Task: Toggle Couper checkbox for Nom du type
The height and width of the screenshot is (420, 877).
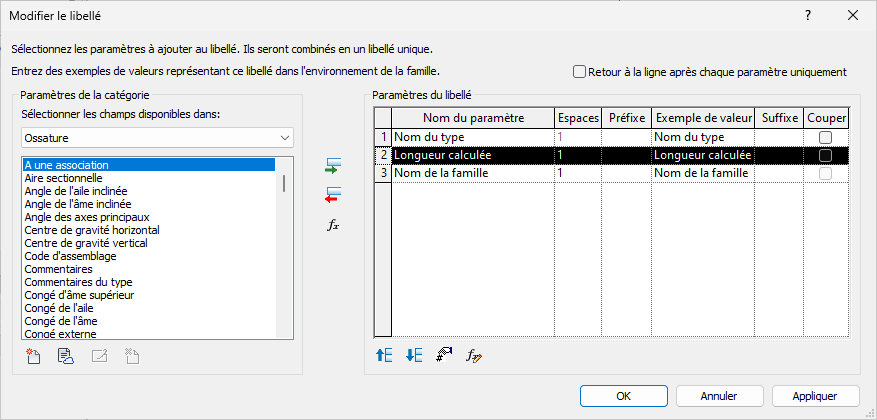Action: point(825,137)
